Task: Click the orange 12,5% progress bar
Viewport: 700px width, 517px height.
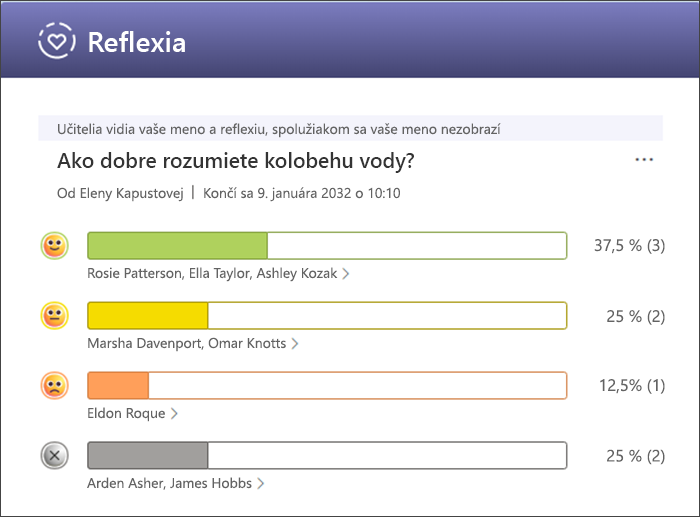Action: [327, 385]
